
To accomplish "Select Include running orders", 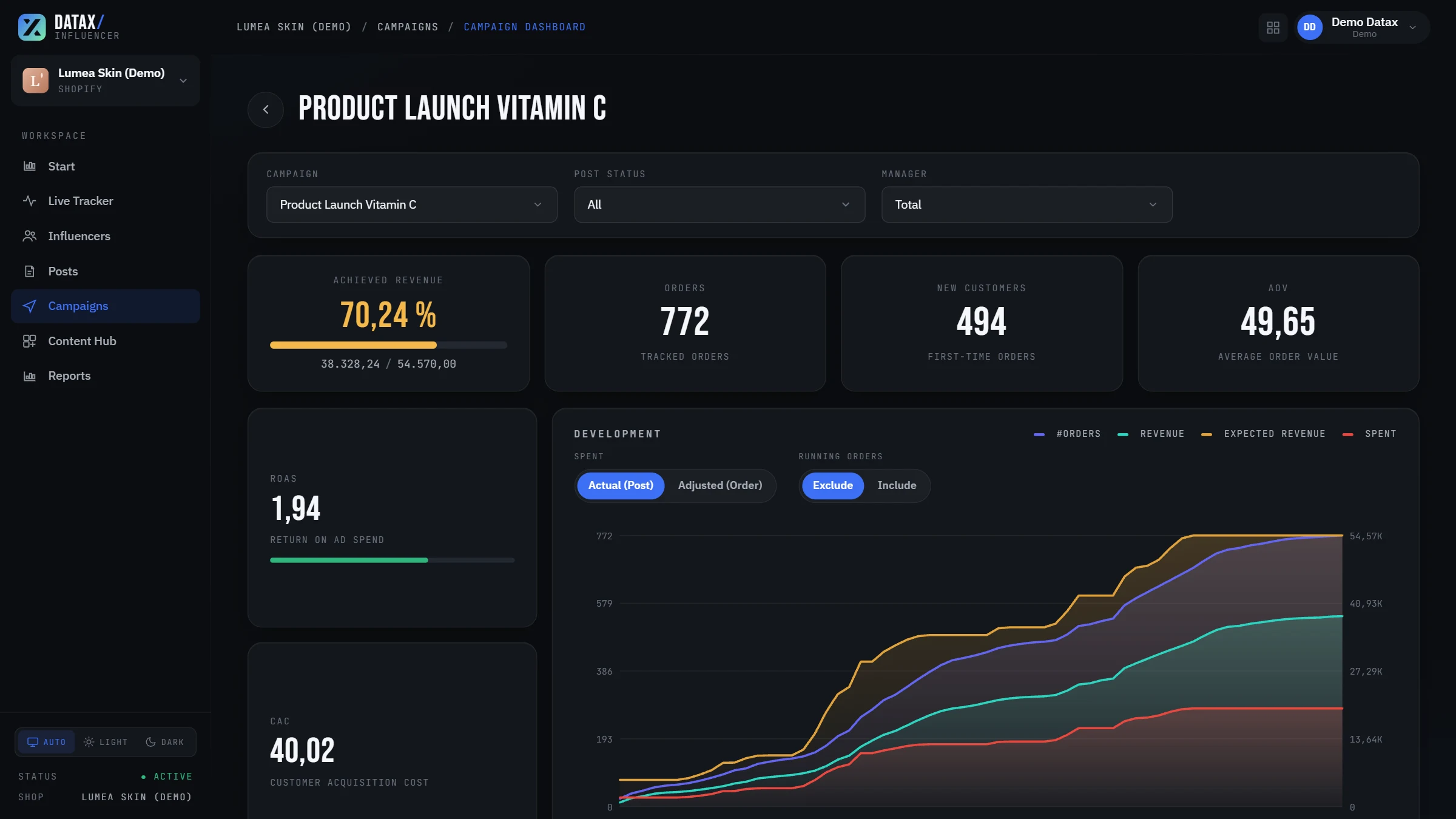I will 897,485.
